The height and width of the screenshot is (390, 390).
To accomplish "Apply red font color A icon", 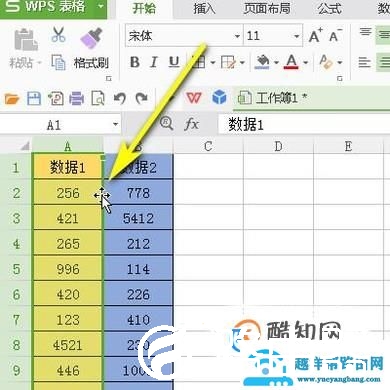I will [291, 62].
